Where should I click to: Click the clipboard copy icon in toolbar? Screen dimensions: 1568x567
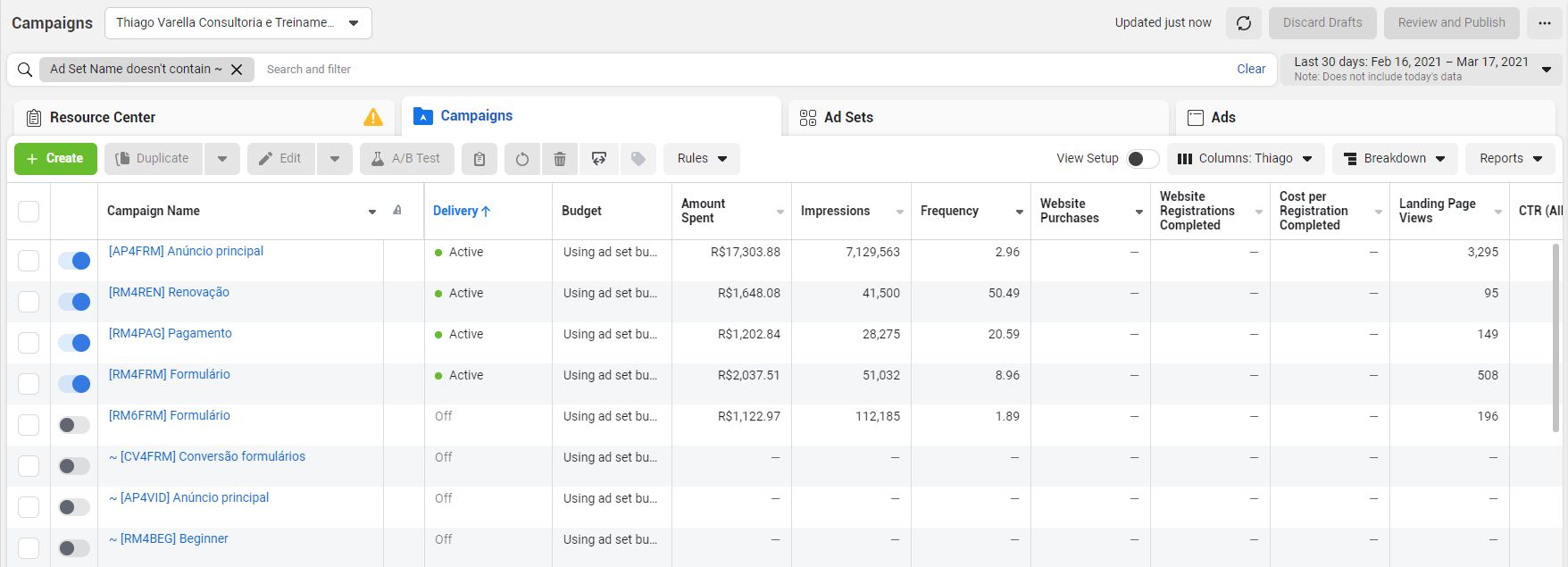tap(480, 159)
